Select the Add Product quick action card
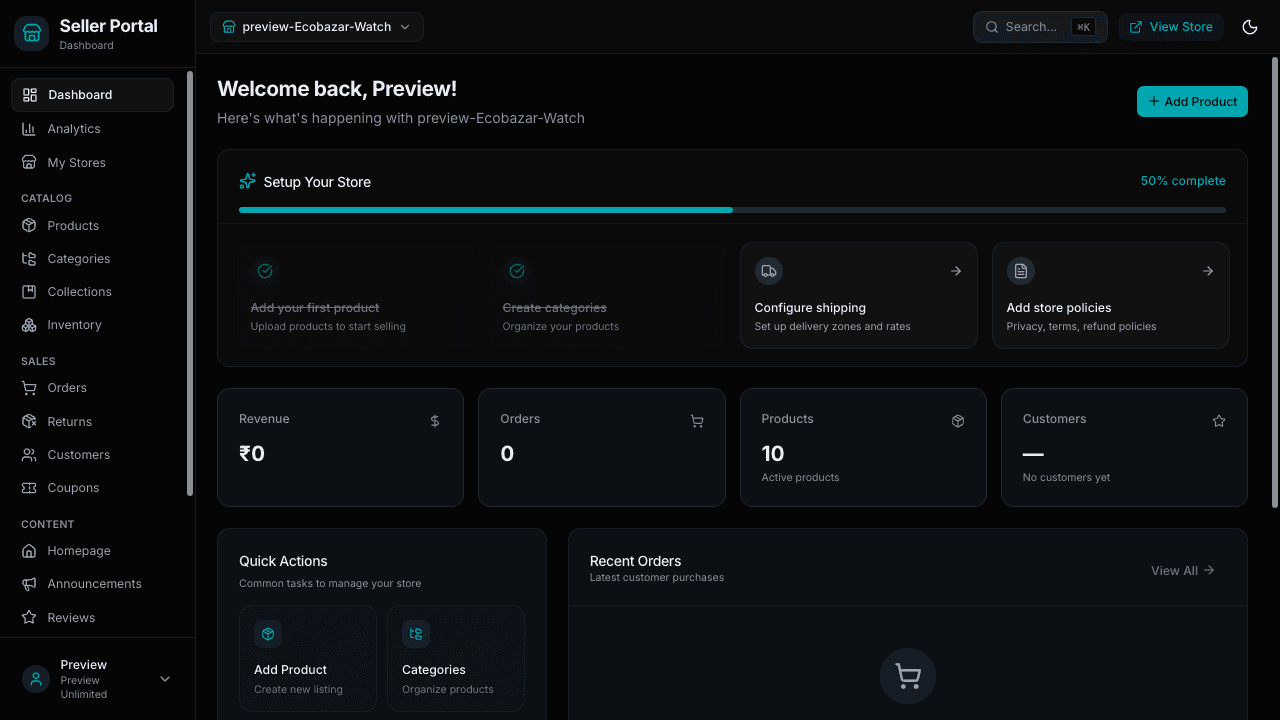Image resolution: width=1280 pixels, height=720 pixels. point(308,658)
